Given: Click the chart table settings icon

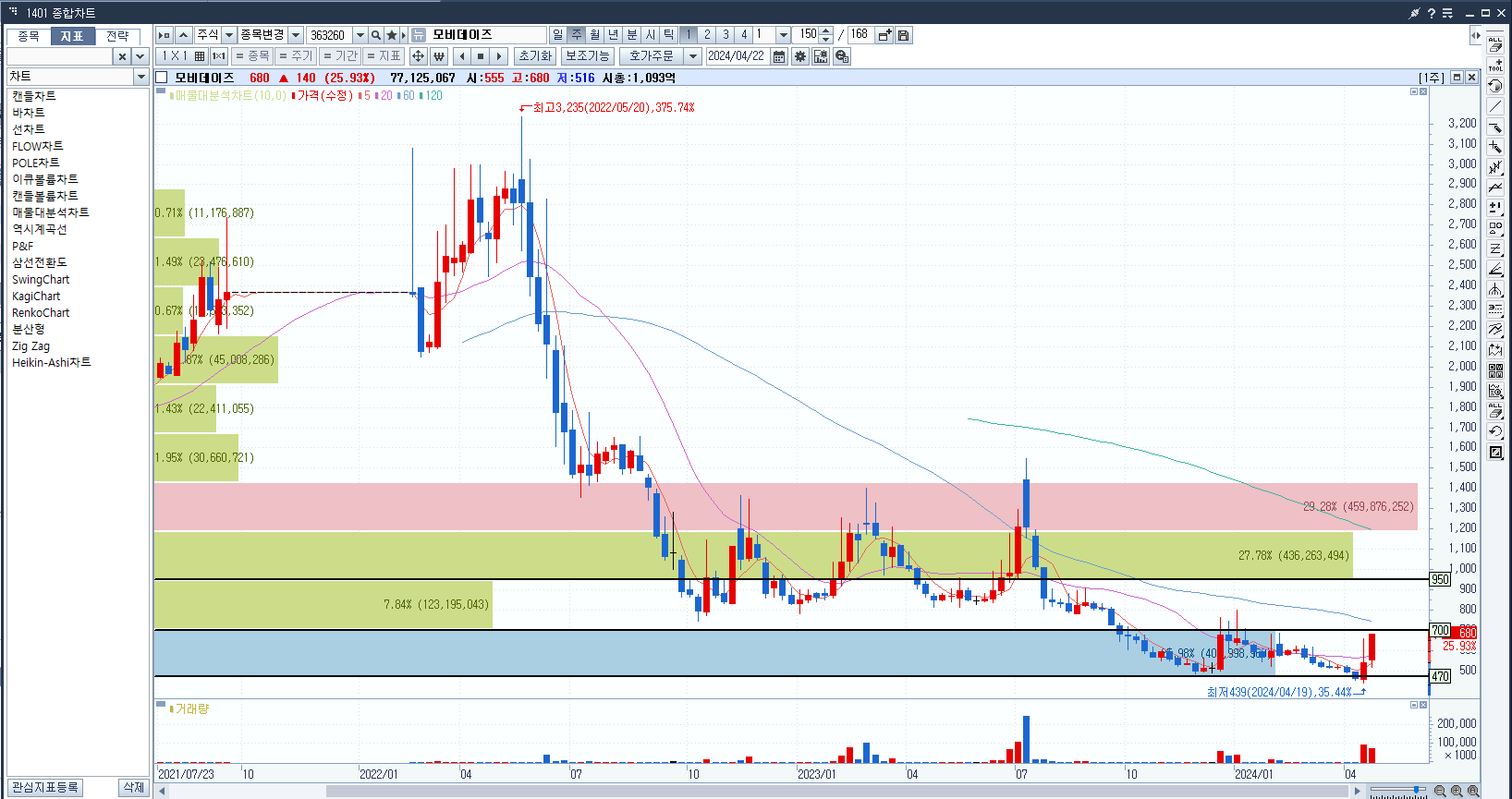Looking at the screenshot, I should [821, 56].
